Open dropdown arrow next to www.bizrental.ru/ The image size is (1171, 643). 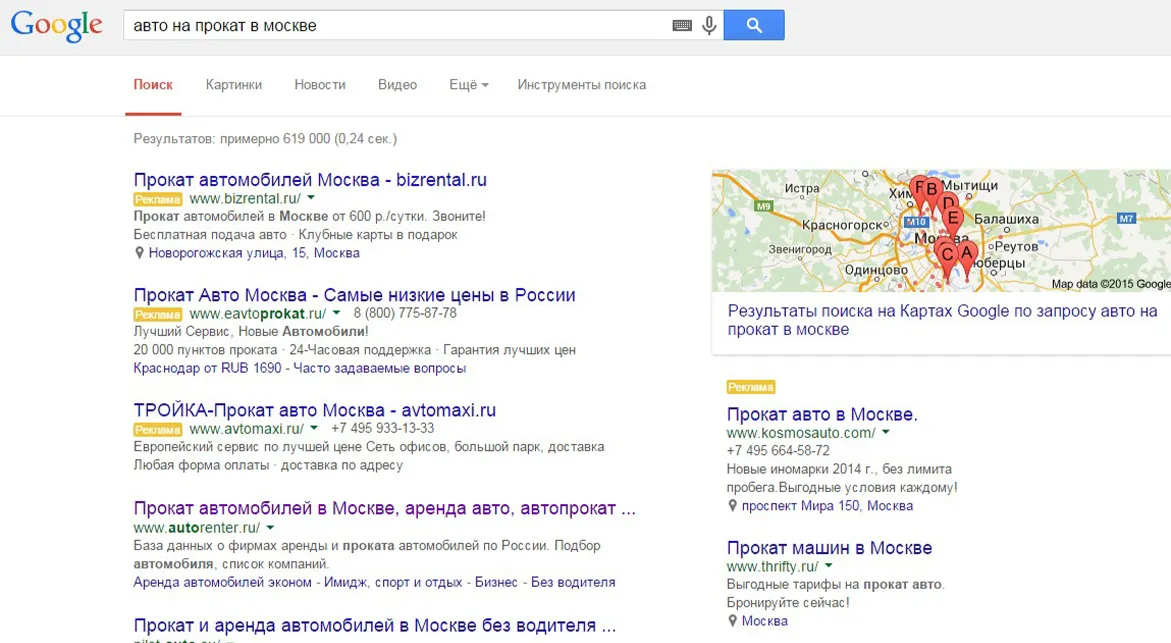tap(311, 198)
